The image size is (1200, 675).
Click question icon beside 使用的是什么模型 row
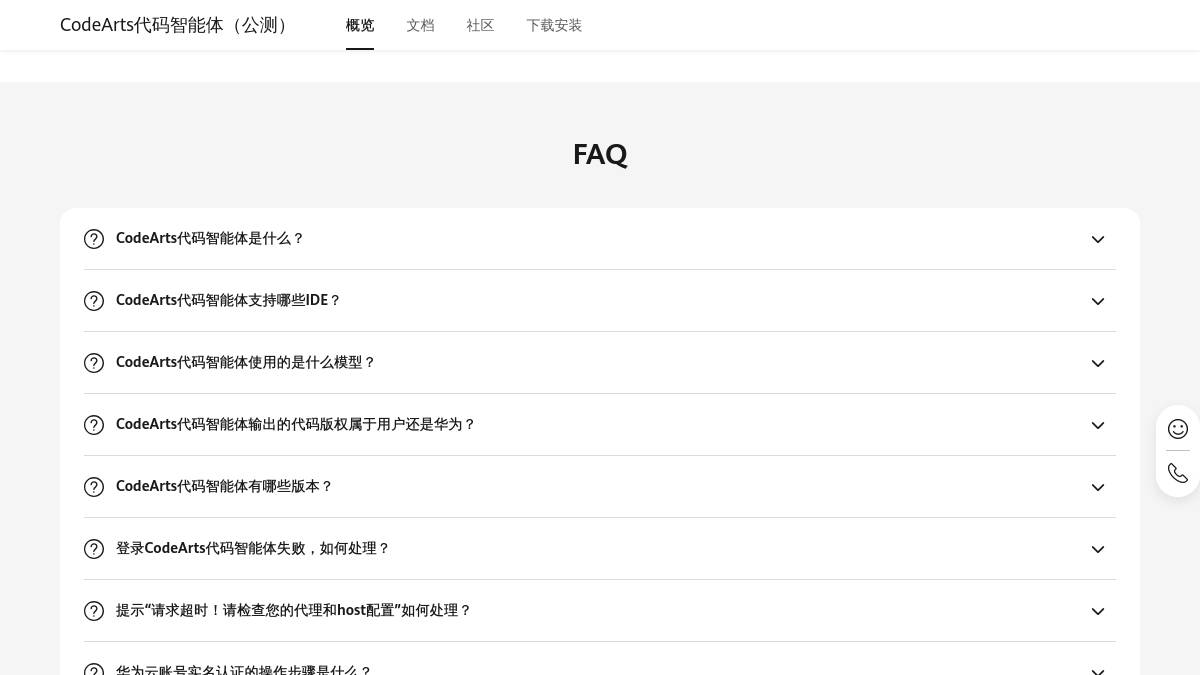[x=94, y=363]
